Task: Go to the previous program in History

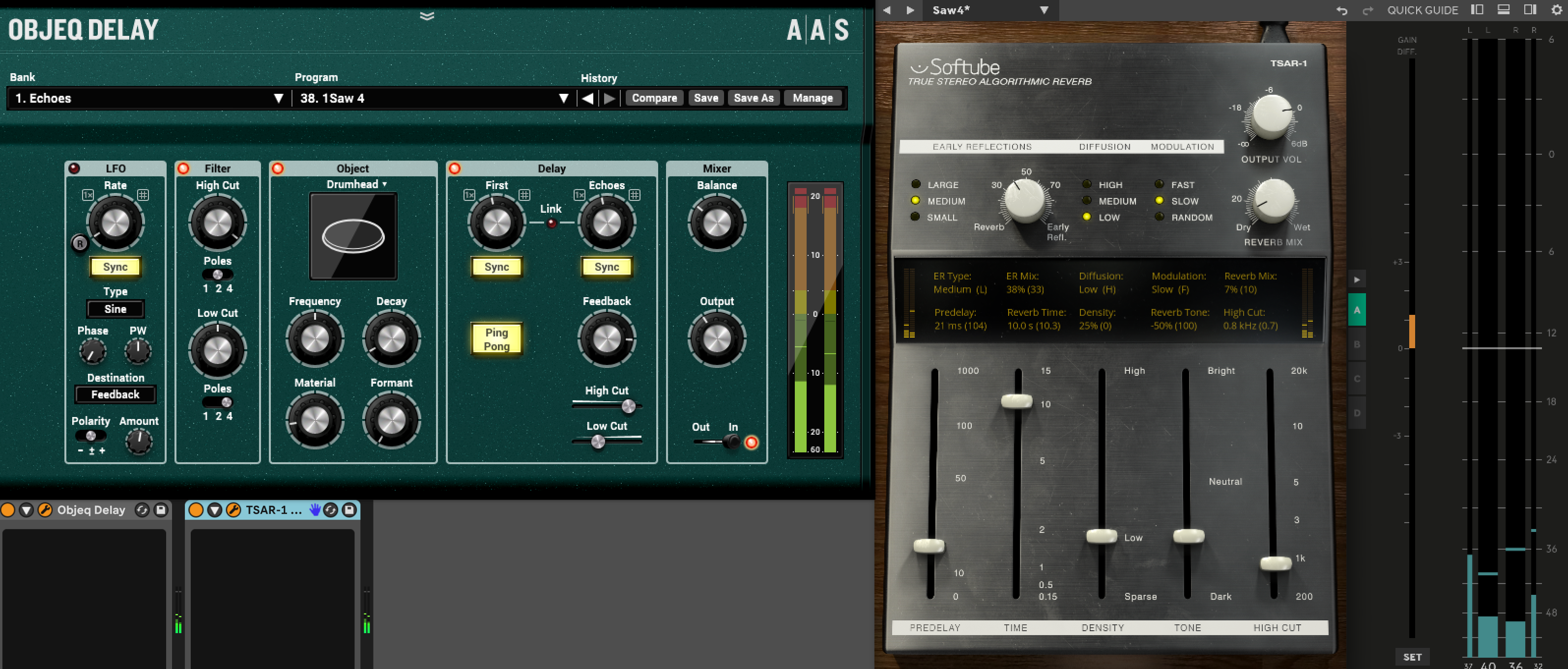Action: point(587,98)
